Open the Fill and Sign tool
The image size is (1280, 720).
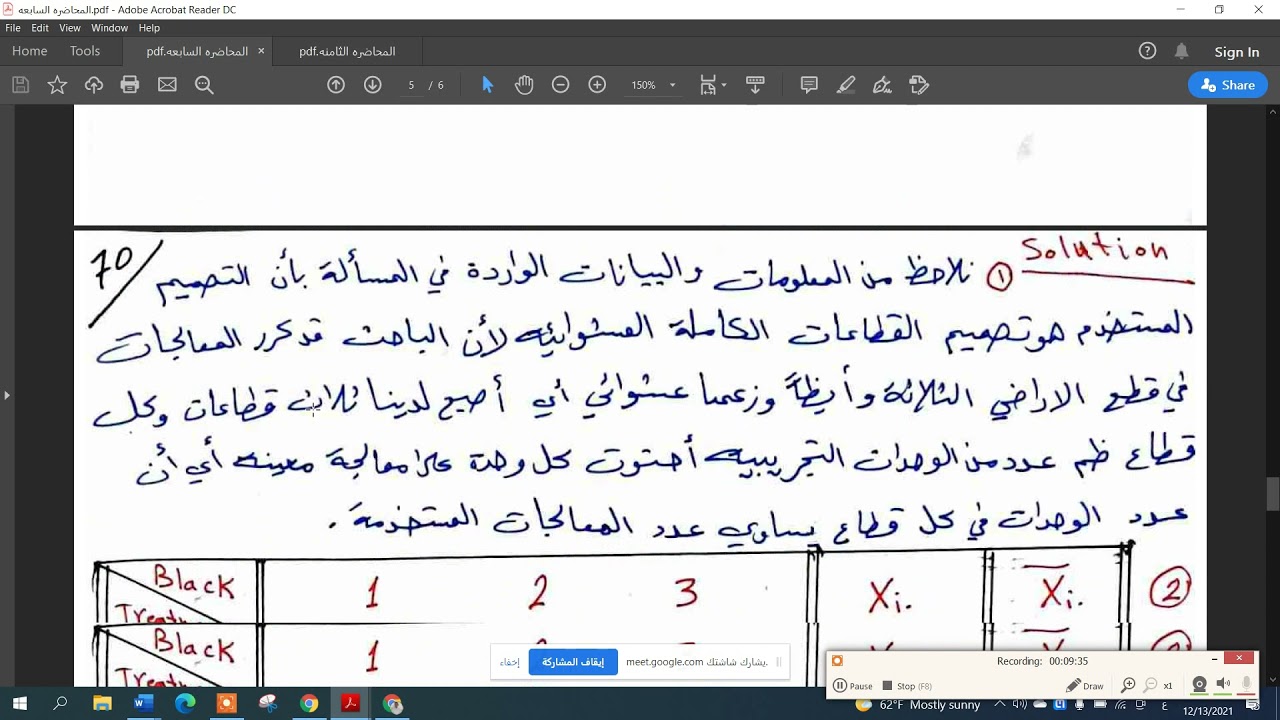882,85
